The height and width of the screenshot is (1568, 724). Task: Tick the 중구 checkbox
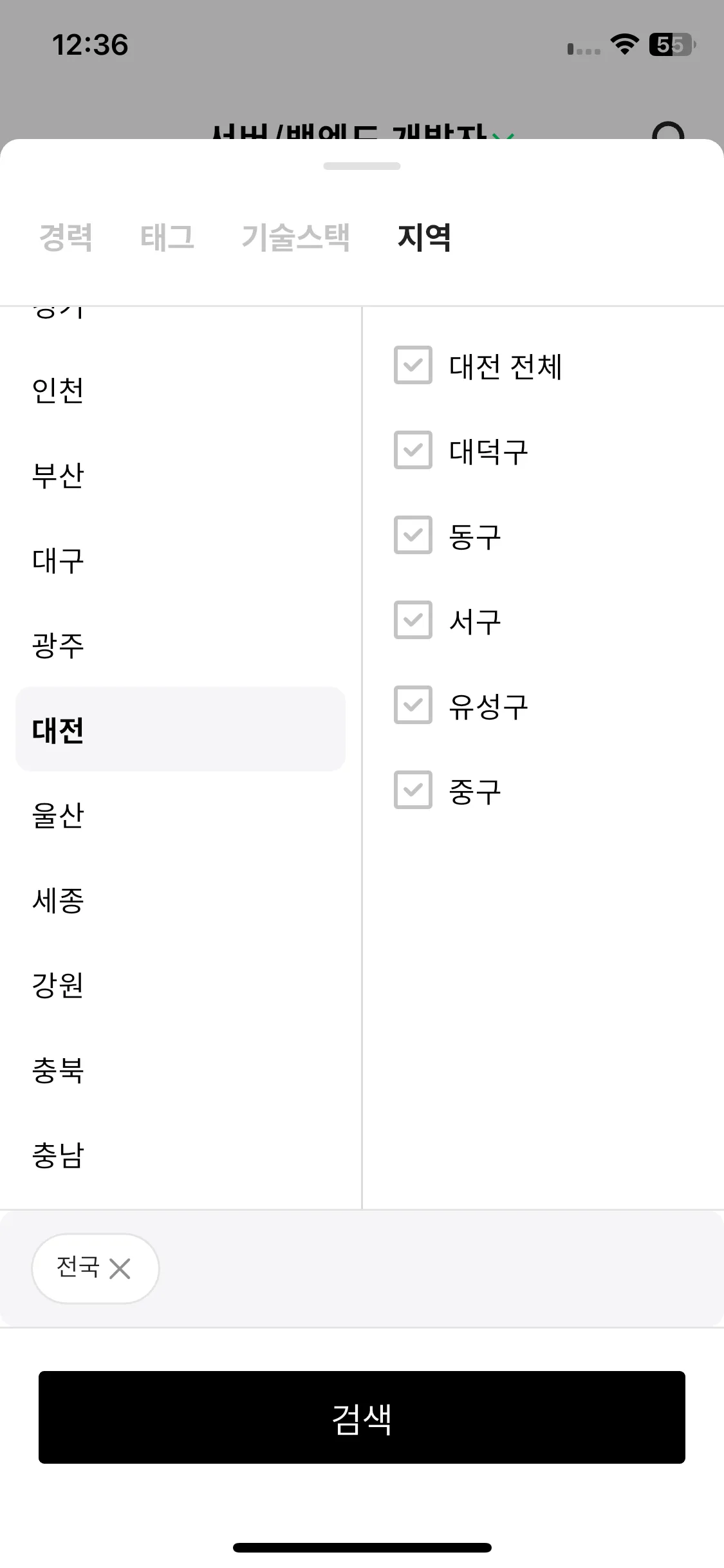pos(413,790)
